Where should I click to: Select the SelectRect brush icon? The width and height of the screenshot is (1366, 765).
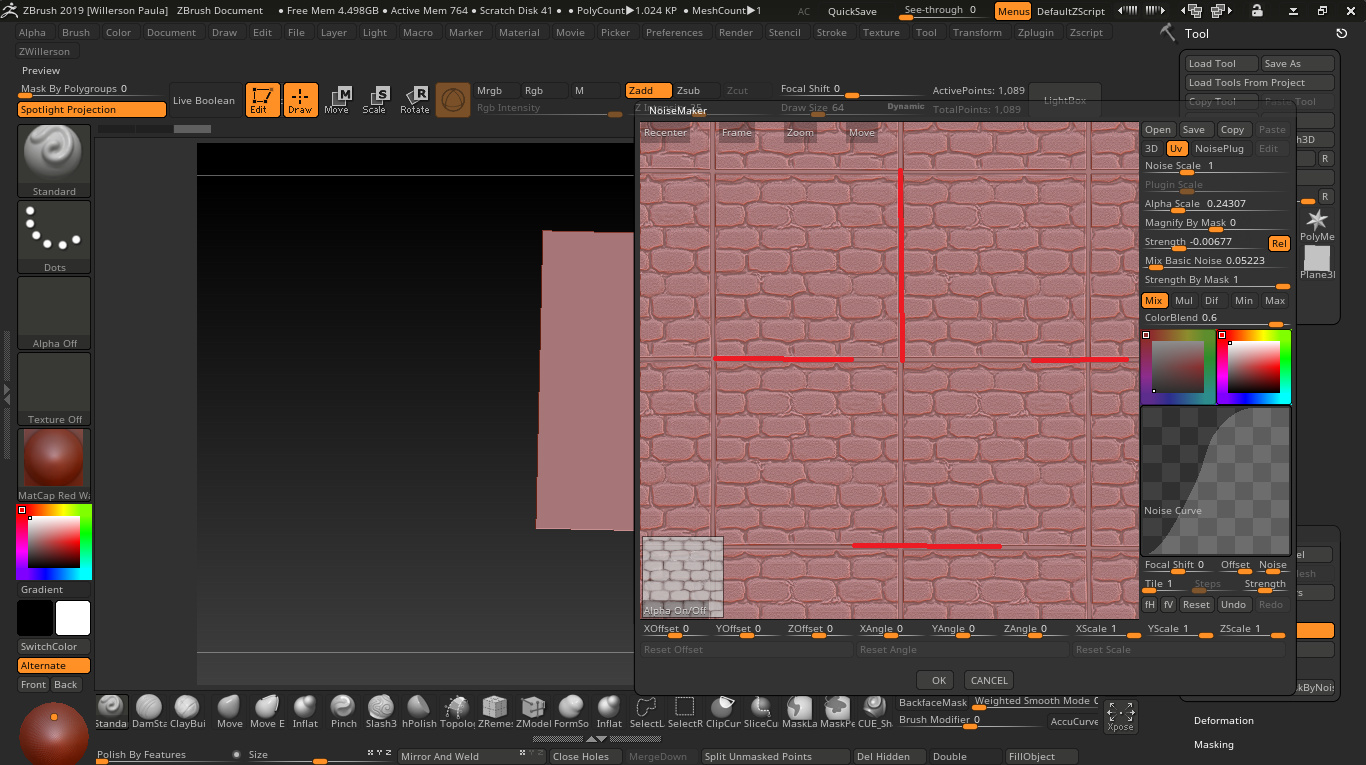tap(685, 711)
